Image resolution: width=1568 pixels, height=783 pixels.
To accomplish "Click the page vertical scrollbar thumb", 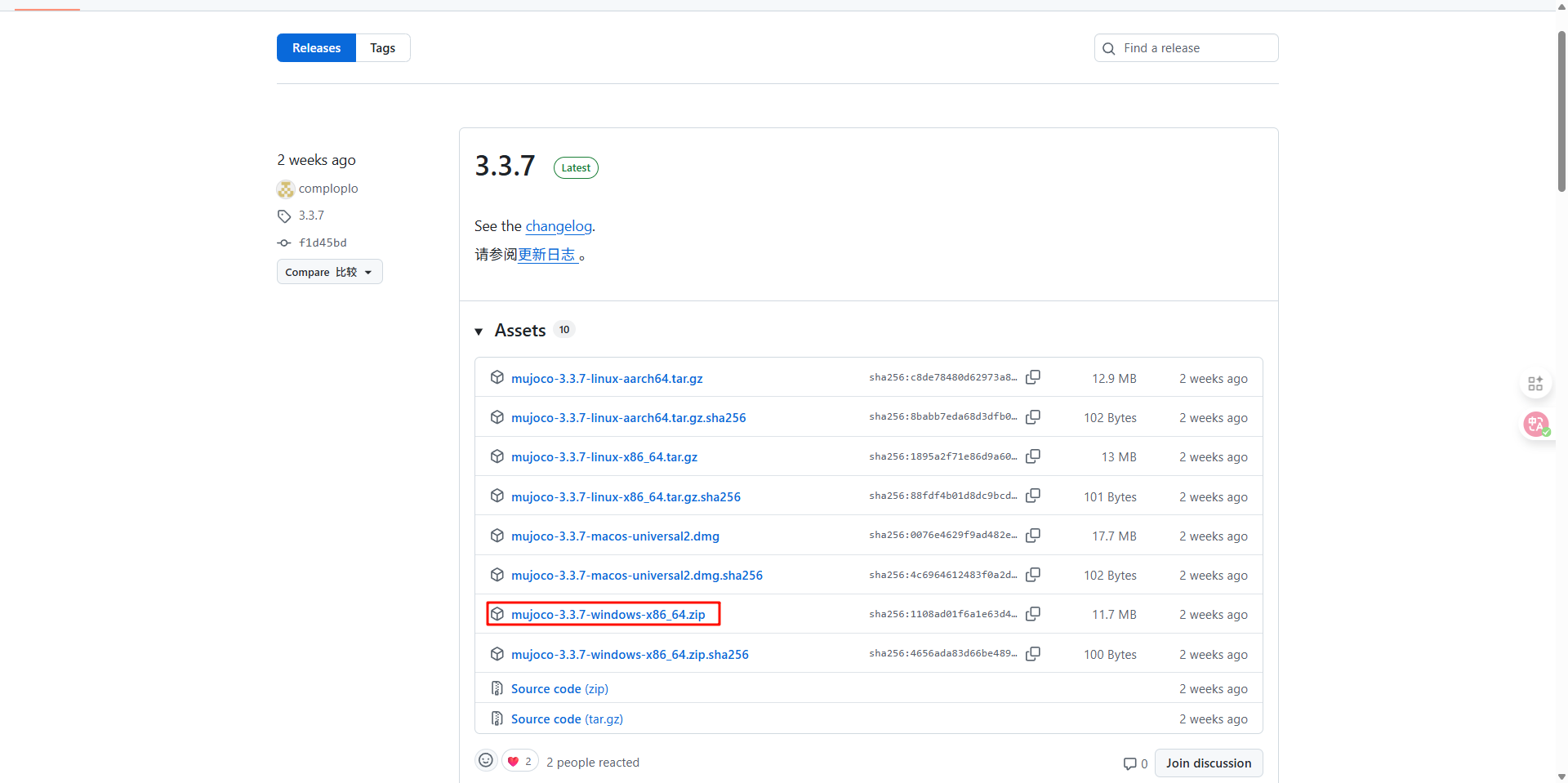I will [x=1561, y=110].
